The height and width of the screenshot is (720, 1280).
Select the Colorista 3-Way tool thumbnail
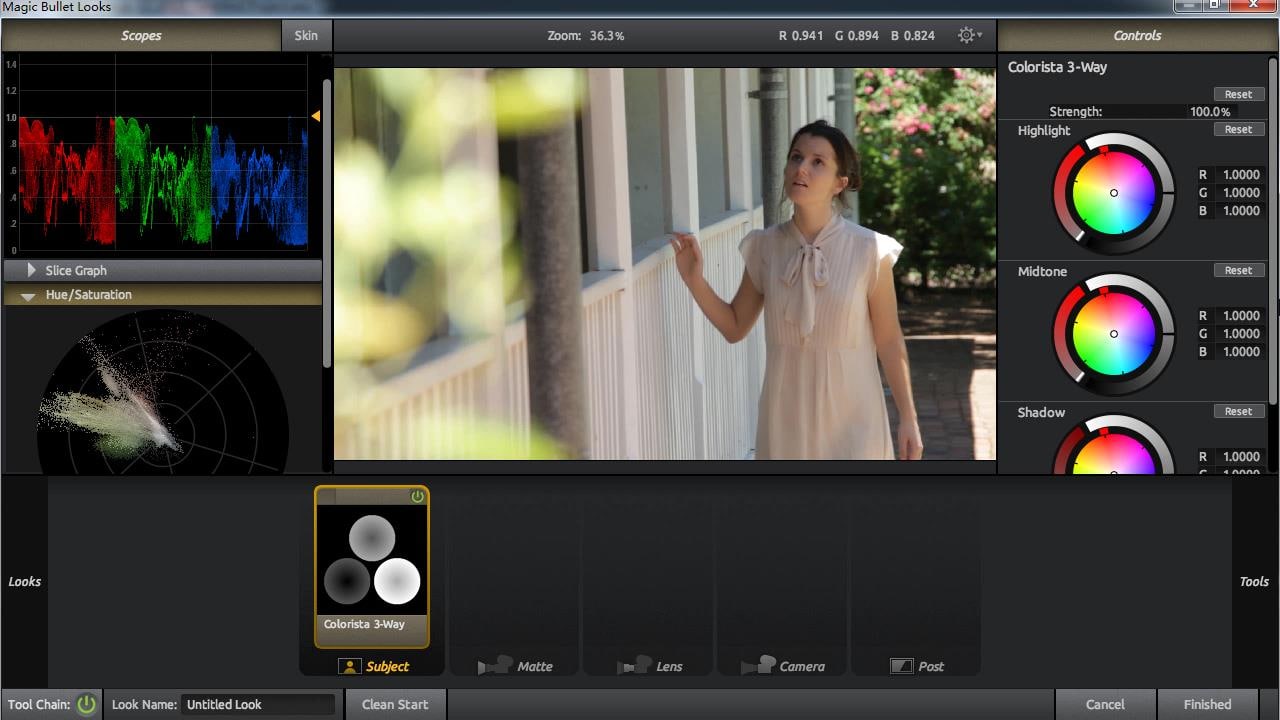click(x=371, y=567)
